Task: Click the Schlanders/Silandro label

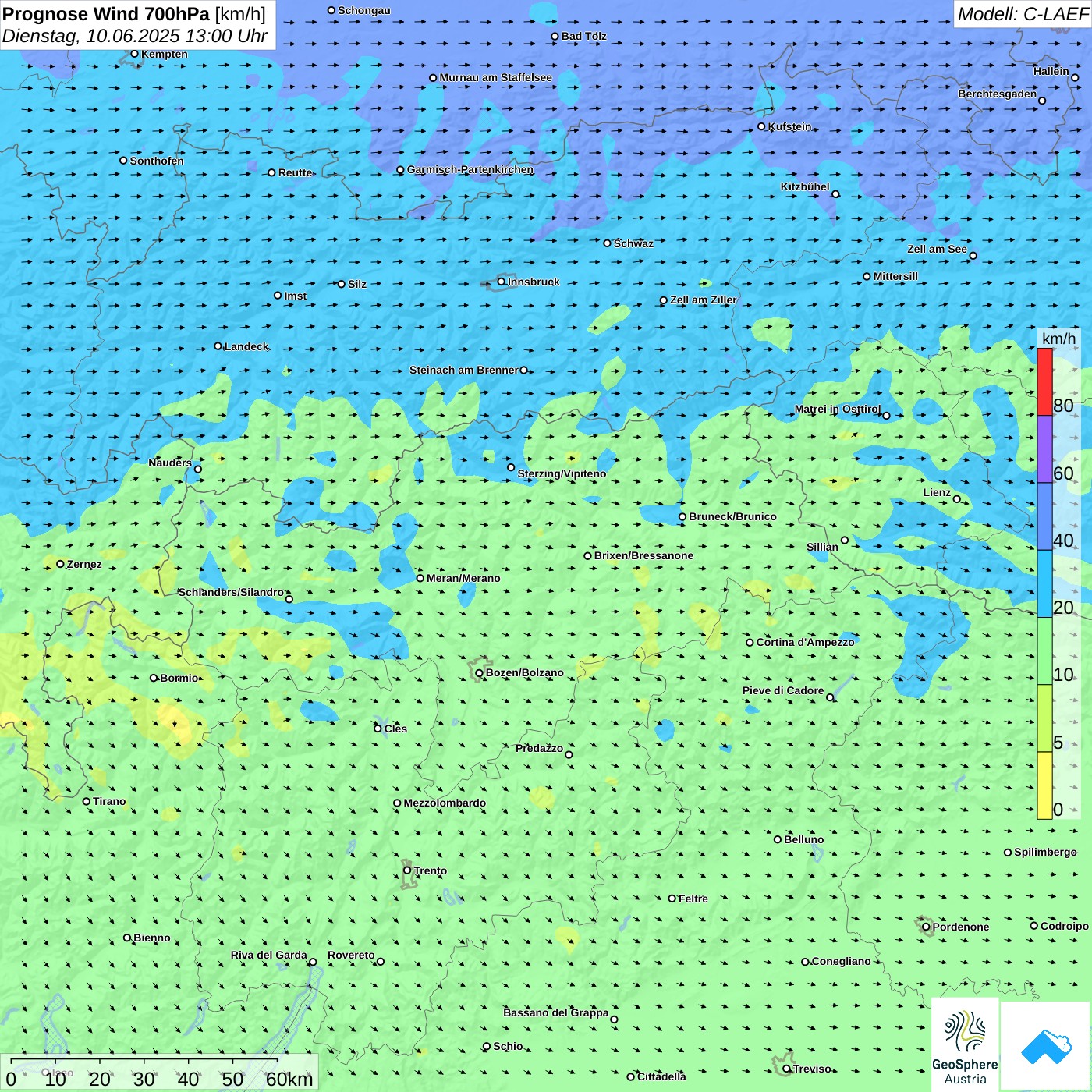Action: click(x=232, y=592)
